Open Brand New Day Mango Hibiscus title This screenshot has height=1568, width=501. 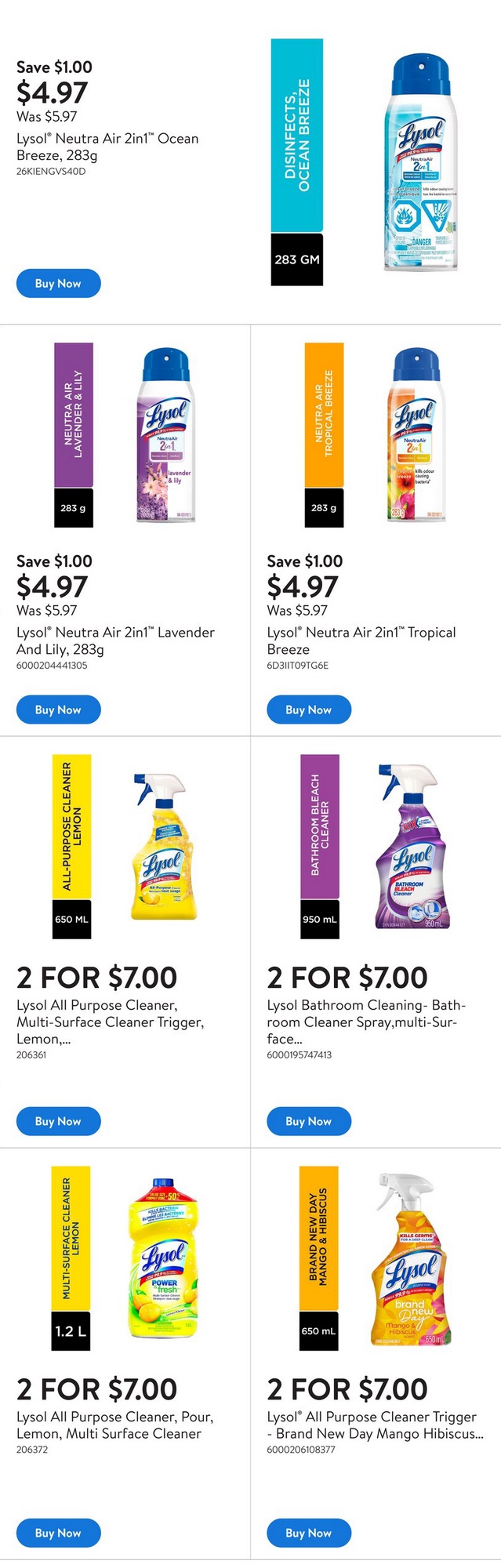click(375, 1425)
